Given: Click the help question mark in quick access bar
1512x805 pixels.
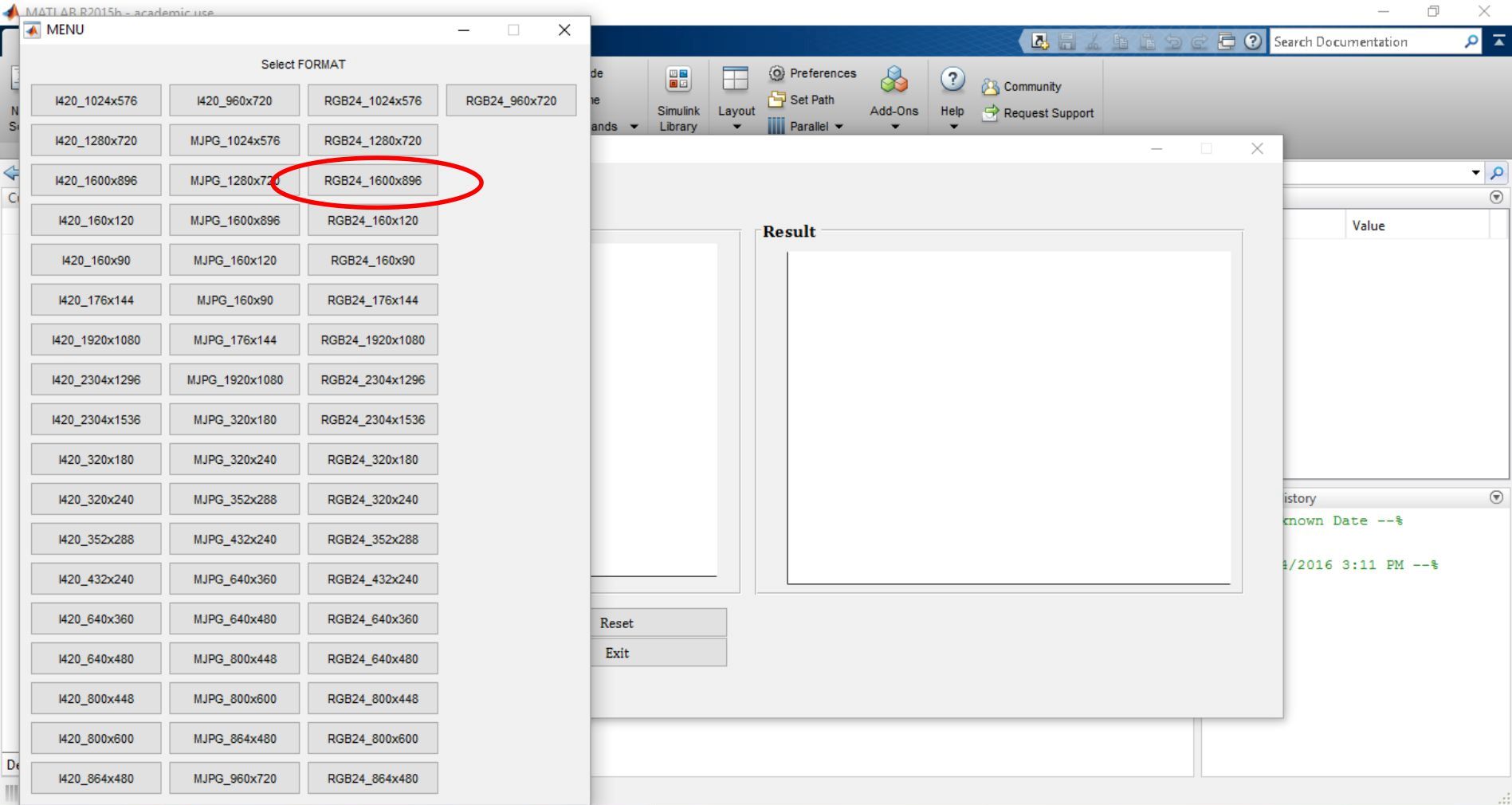Looking at the screenshot, I should pyautogui.click(x=1253, y=41).
